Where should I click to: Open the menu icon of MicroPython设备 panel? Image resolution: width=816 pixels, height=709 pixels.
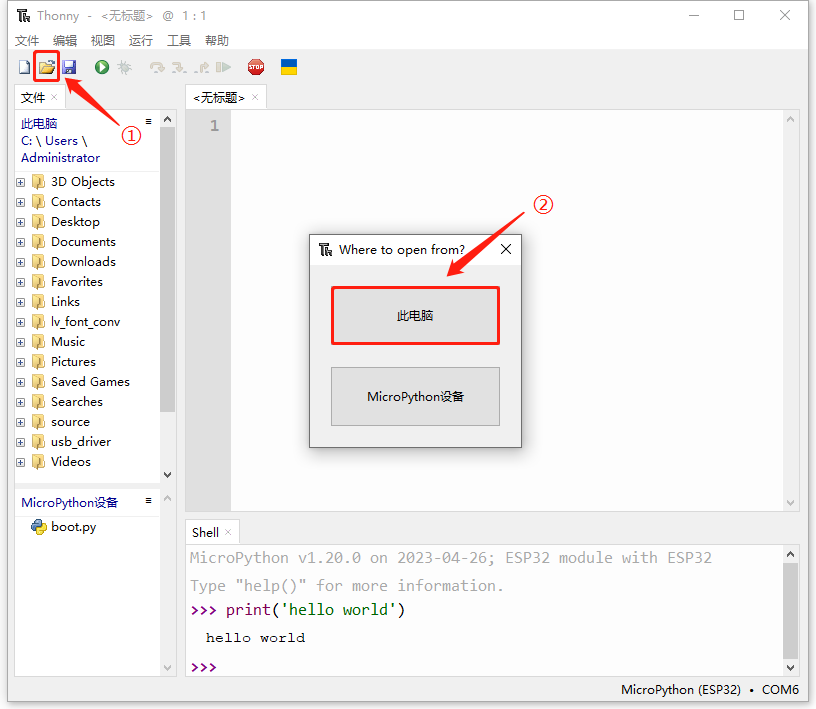click(x=148, y=500)
